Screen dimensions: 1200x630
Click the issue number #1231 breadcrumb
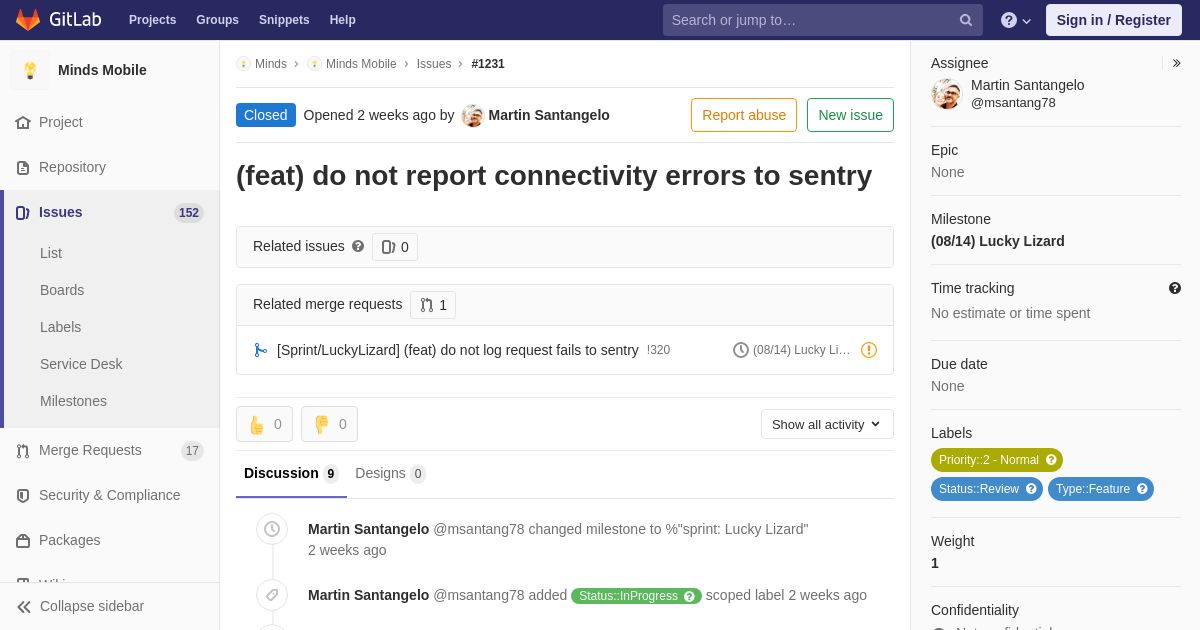(x=488, y=64)
